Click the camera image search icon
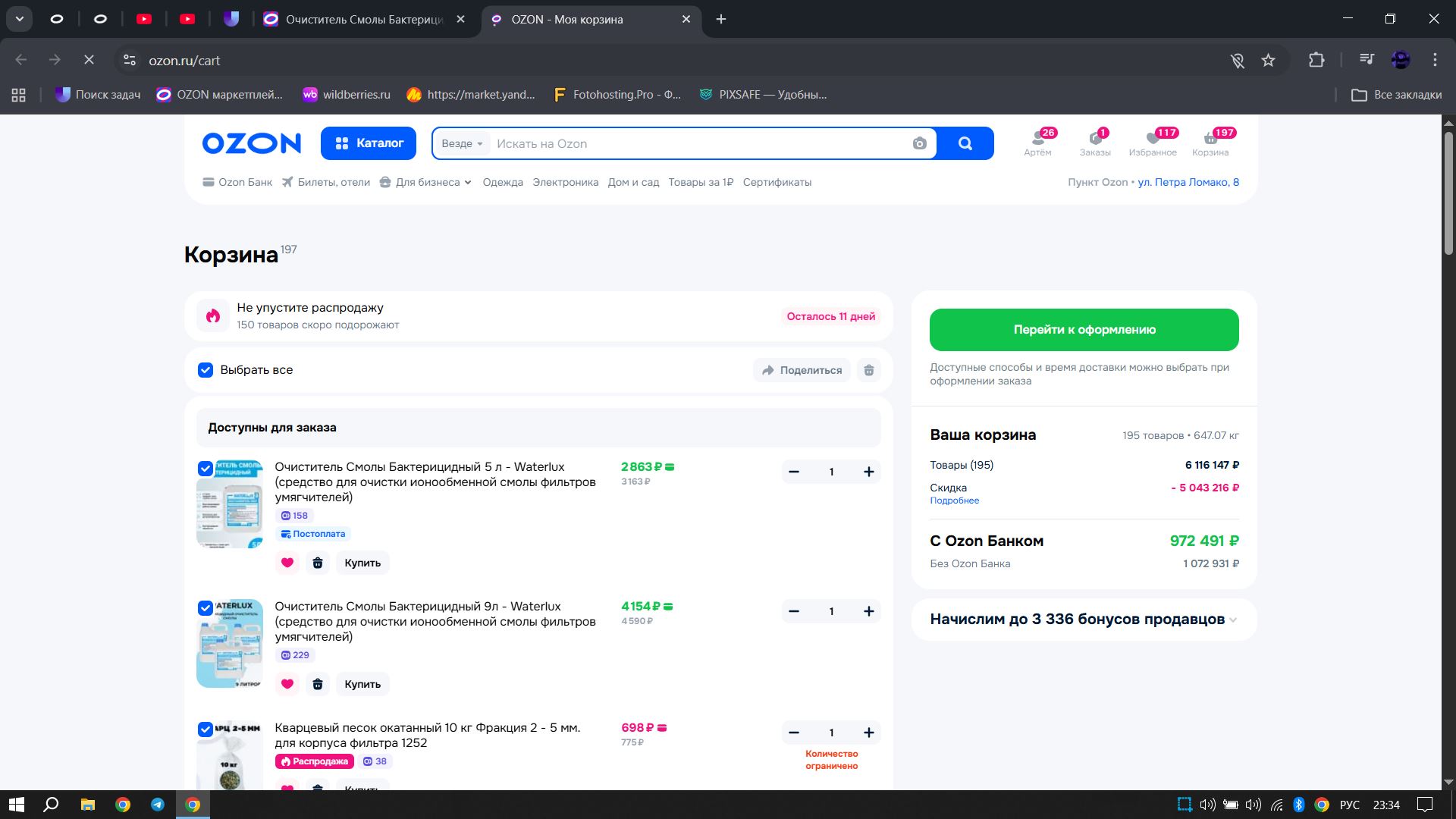1456x819 pixels. [919, 143]
